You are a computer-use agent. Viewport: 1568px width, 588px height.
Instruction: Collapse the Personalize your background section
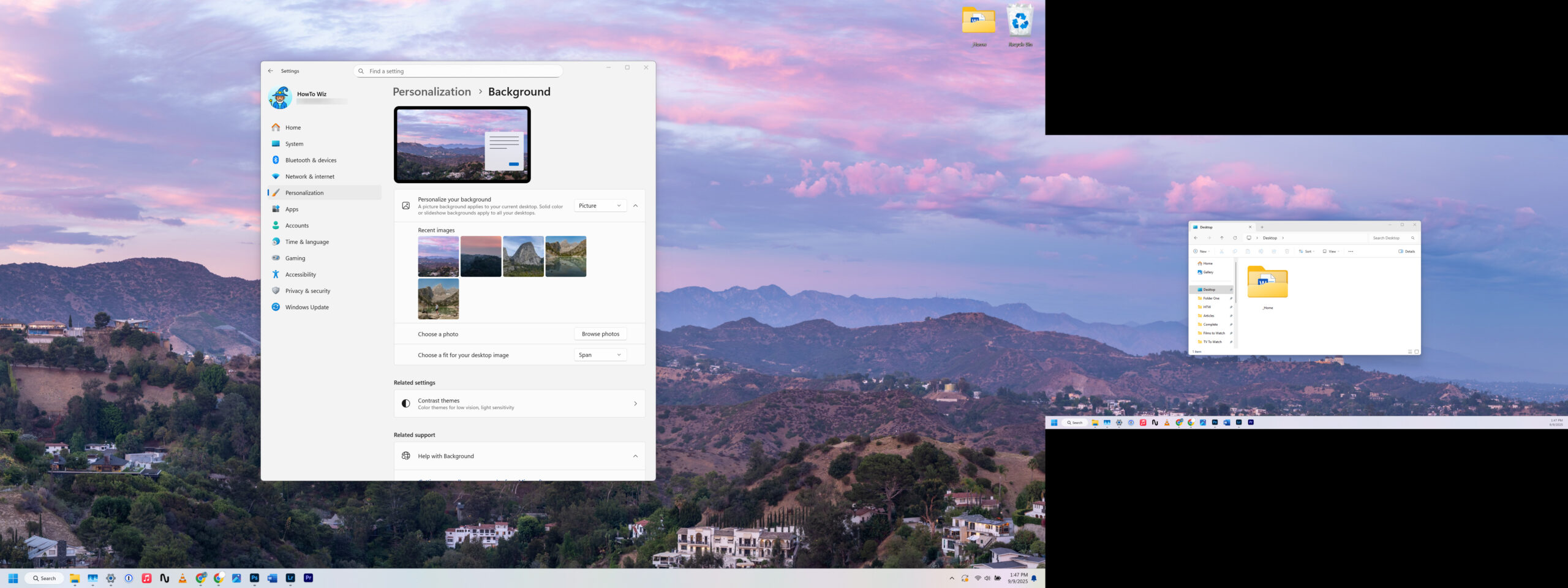click(x=635, y=206)
